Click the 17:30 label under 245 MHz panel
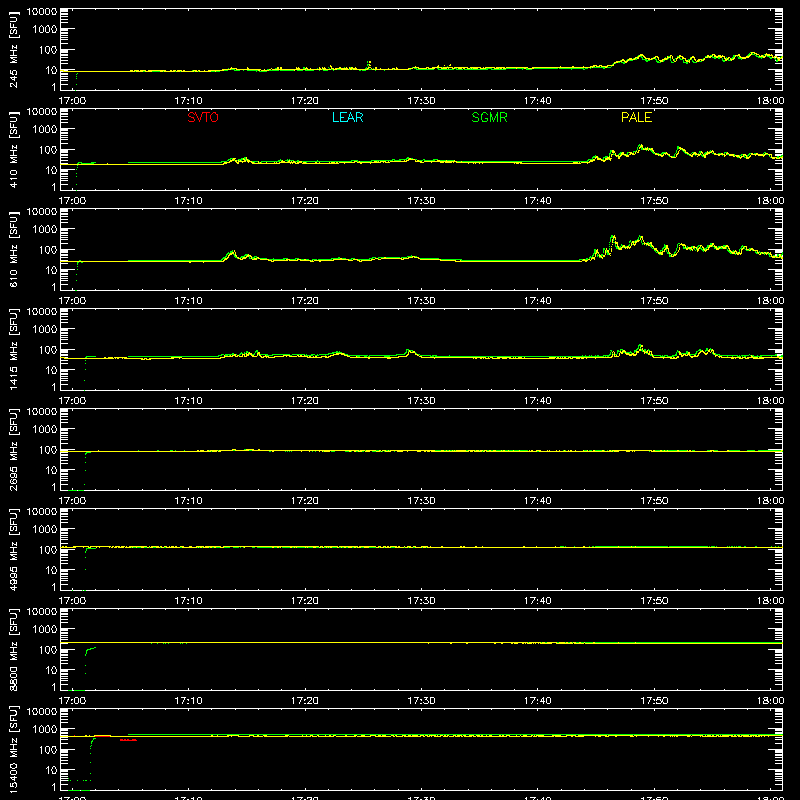Viewport: 800px width, 800px height. (421, 101)
